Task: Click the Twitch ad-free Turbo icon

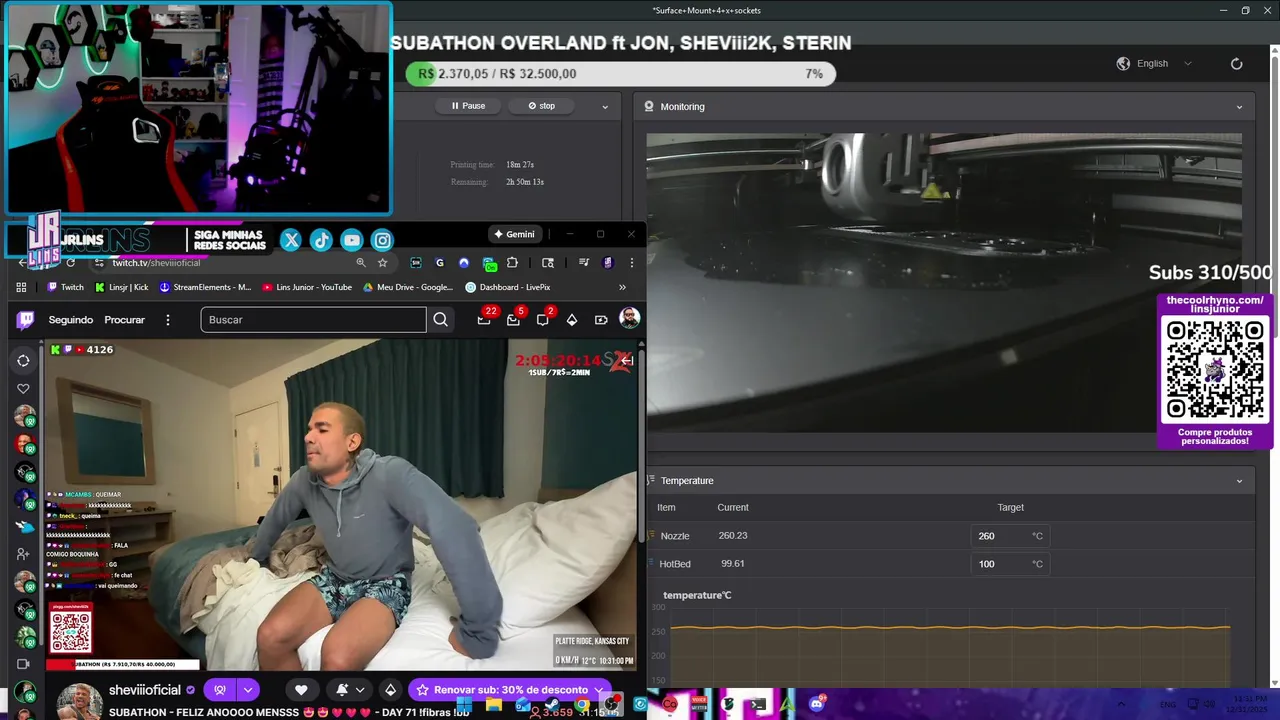Action: [x=601, y=320]
